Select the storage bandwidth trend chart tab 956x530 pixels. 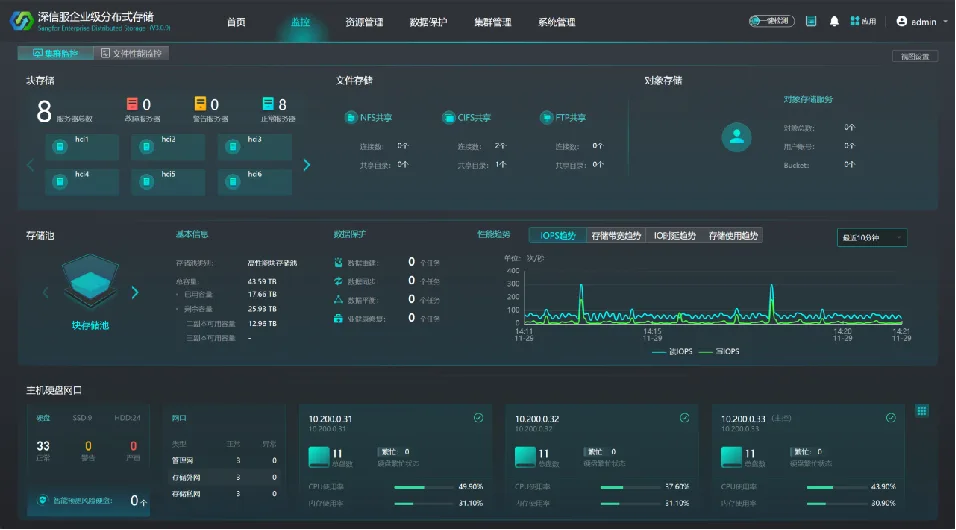pyautogui.click(x=616, y=235)
